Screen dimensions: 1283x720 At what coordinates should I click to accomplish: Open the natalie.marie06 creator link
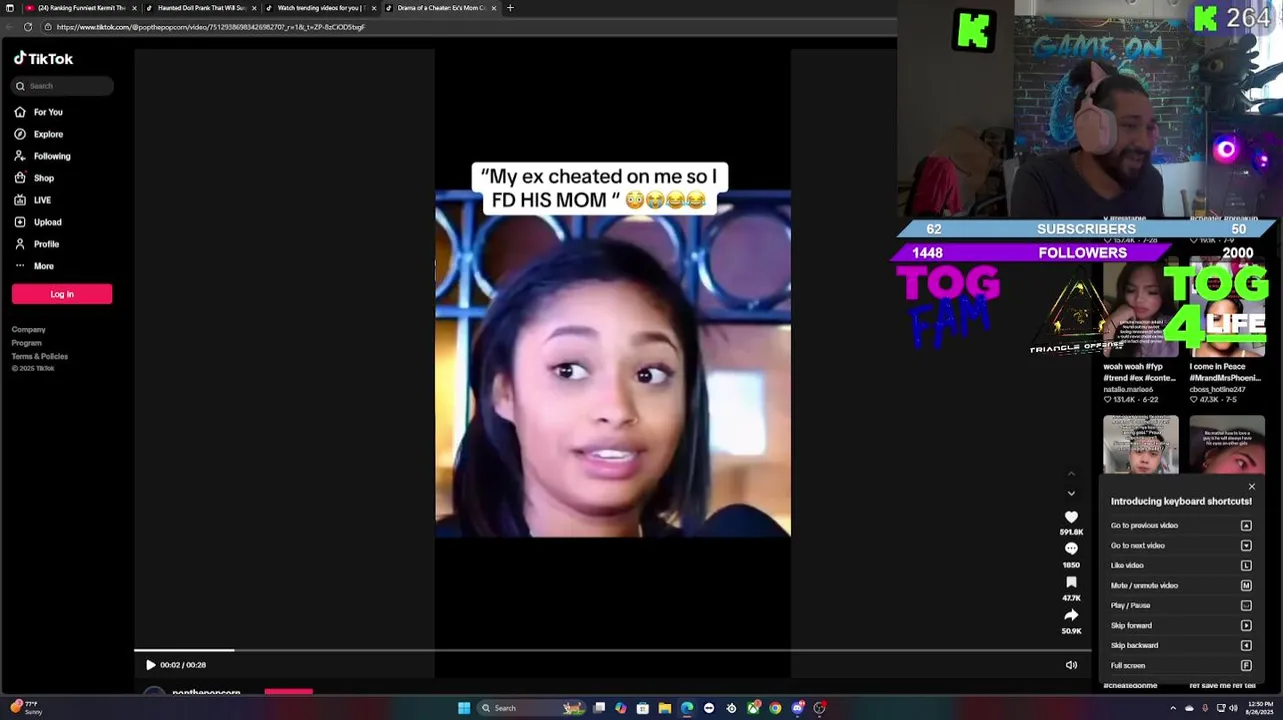(1128, 389)
